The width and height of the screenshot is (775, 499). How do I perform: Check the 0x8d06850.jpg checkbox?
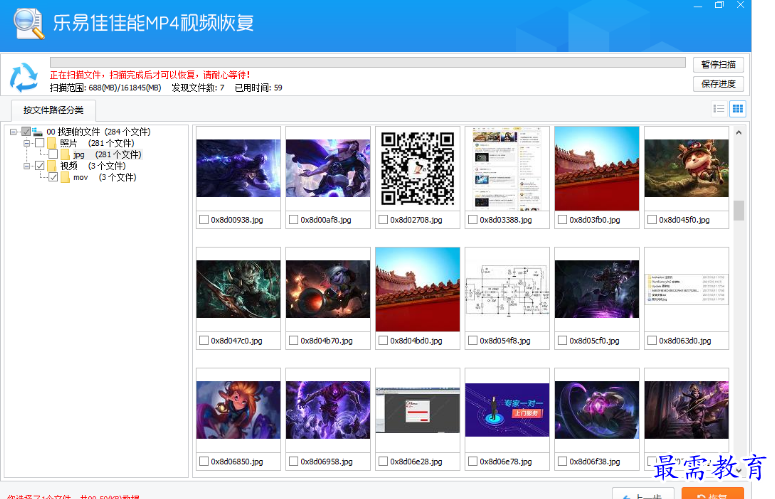(204, 461)
